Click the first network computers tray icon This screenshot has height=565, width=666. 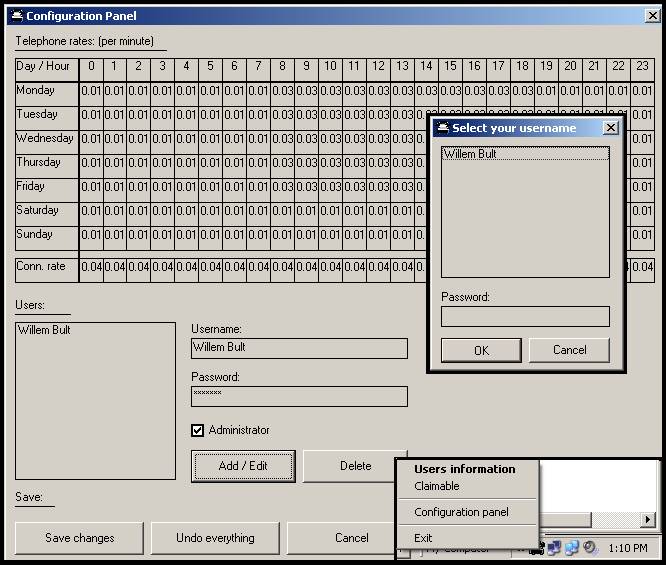click(x=554, y=548)
